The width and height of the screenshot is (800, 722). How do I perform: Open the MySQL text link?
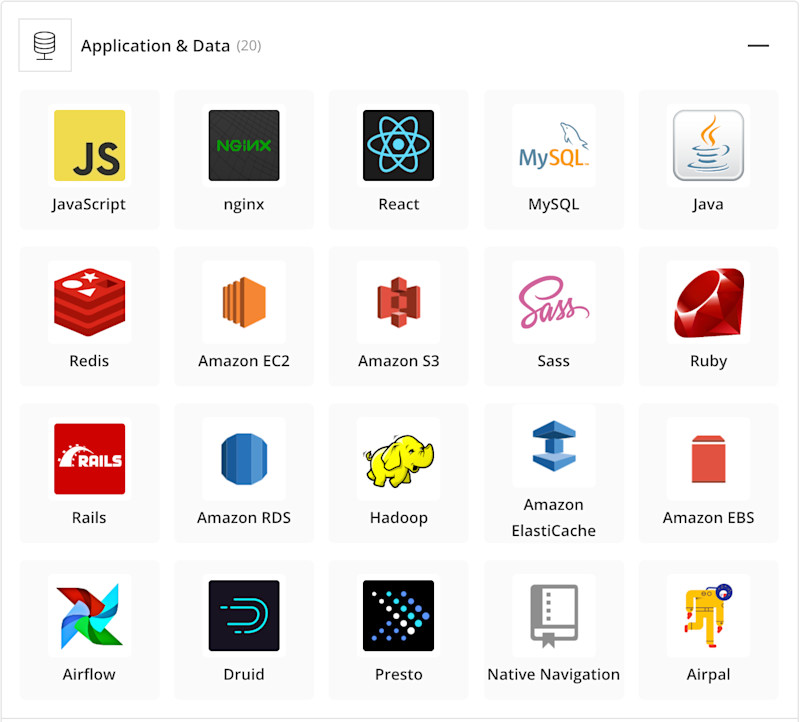[554, 204]
